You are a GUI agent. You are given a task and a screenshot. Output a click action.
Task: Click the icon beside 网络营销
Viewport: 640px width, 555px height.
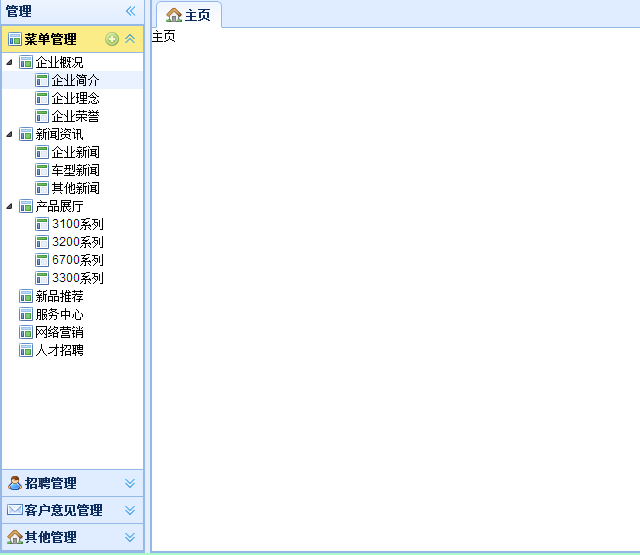click(26, 332)
